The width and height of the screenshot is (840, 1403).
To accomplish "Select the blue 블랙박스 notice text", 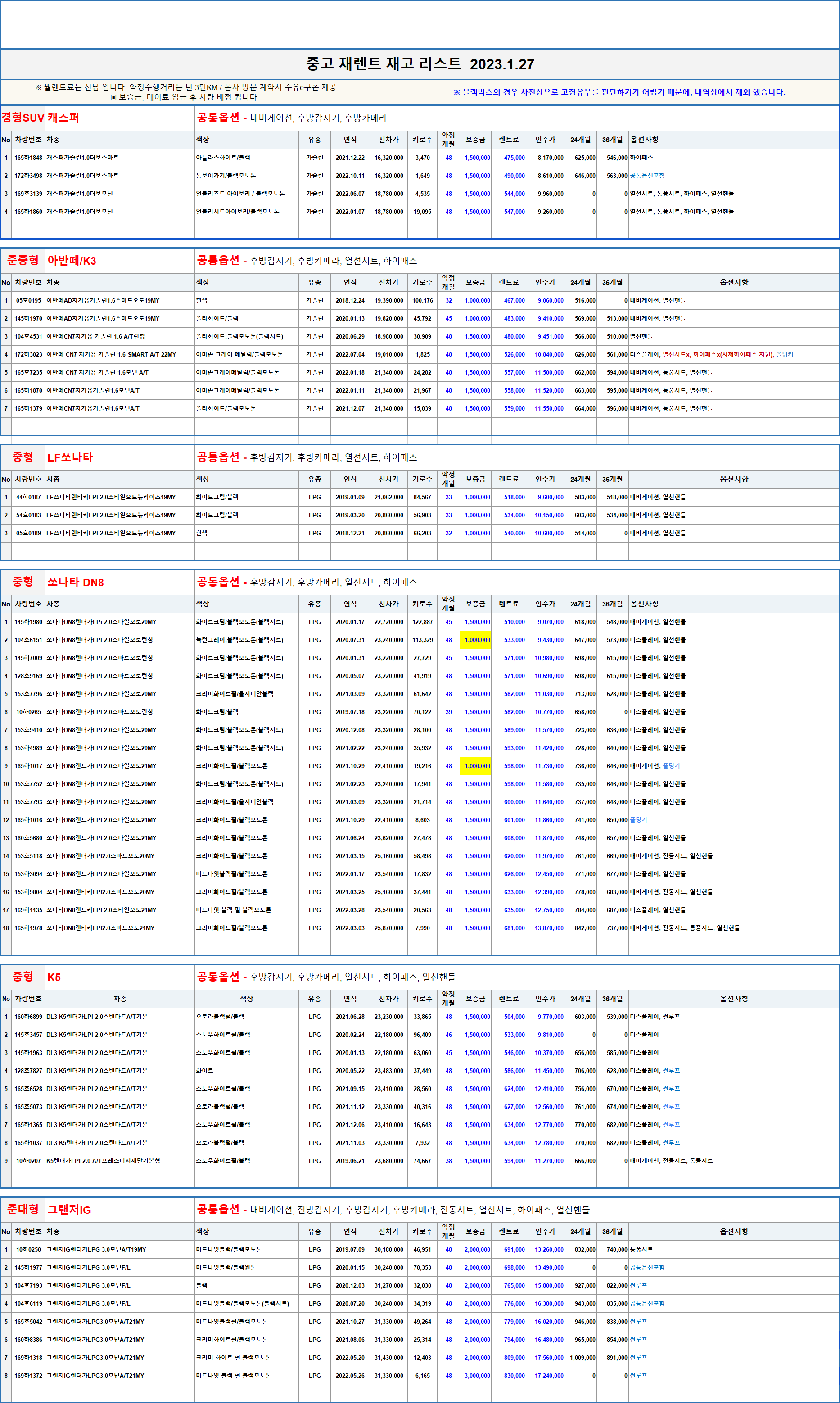I will (x=619, y=92).
